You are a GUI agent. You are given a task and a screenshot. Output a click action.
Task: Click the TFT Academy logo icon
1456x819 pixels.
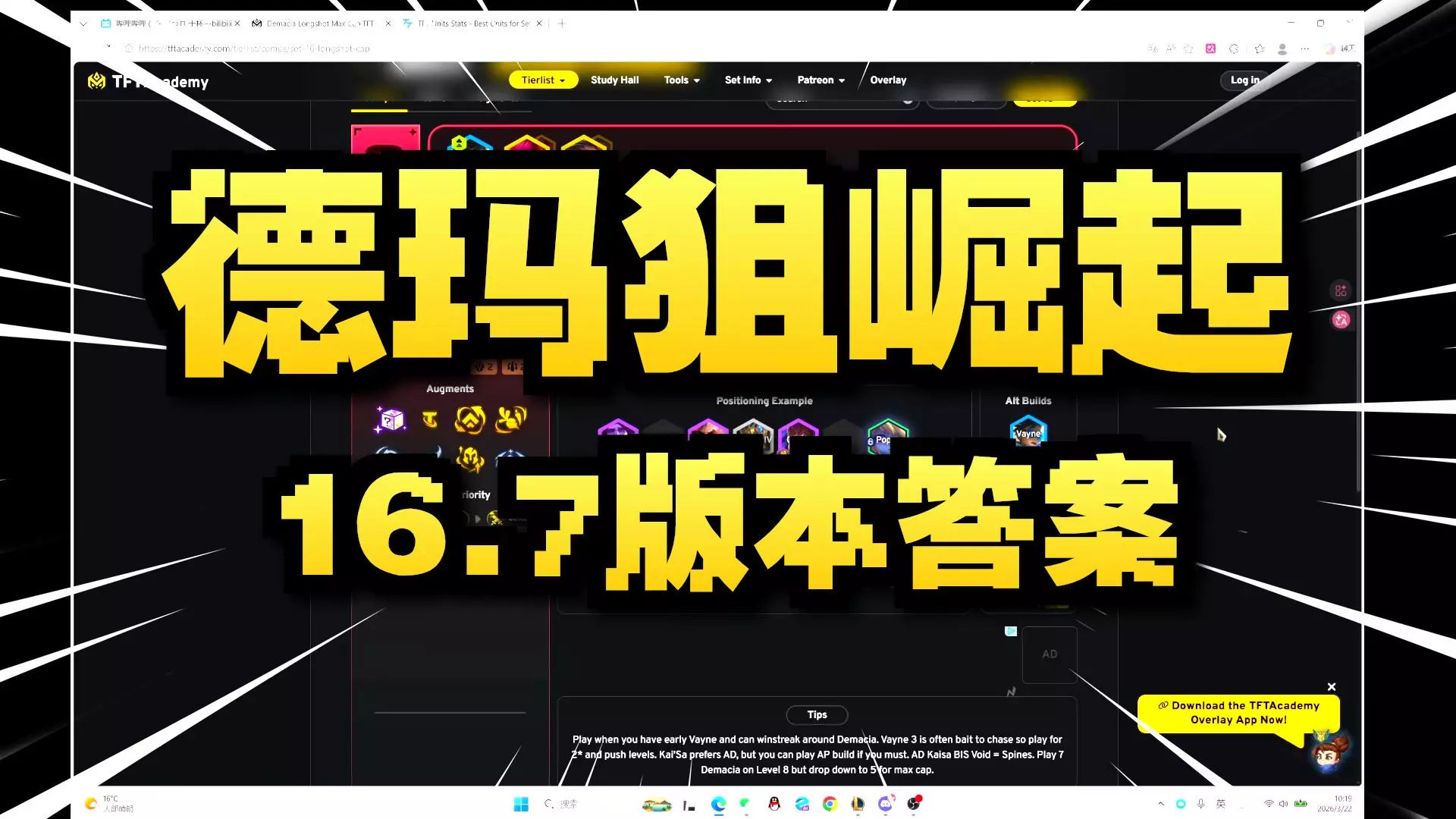[x=97, y=81]
